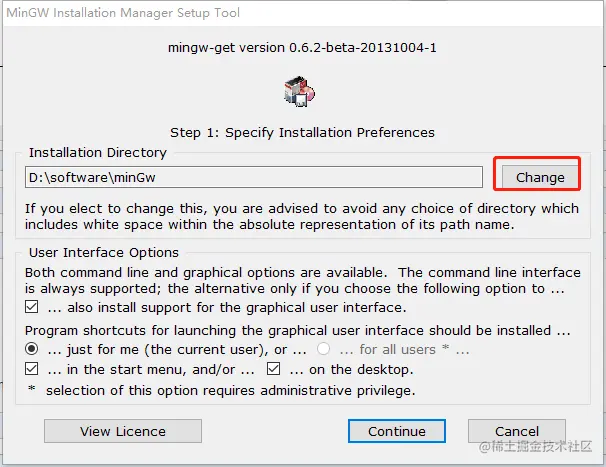Click the Change directory button
Image resolution: width=606 pixels, height=467 pixels.
(x=540, y=177)
